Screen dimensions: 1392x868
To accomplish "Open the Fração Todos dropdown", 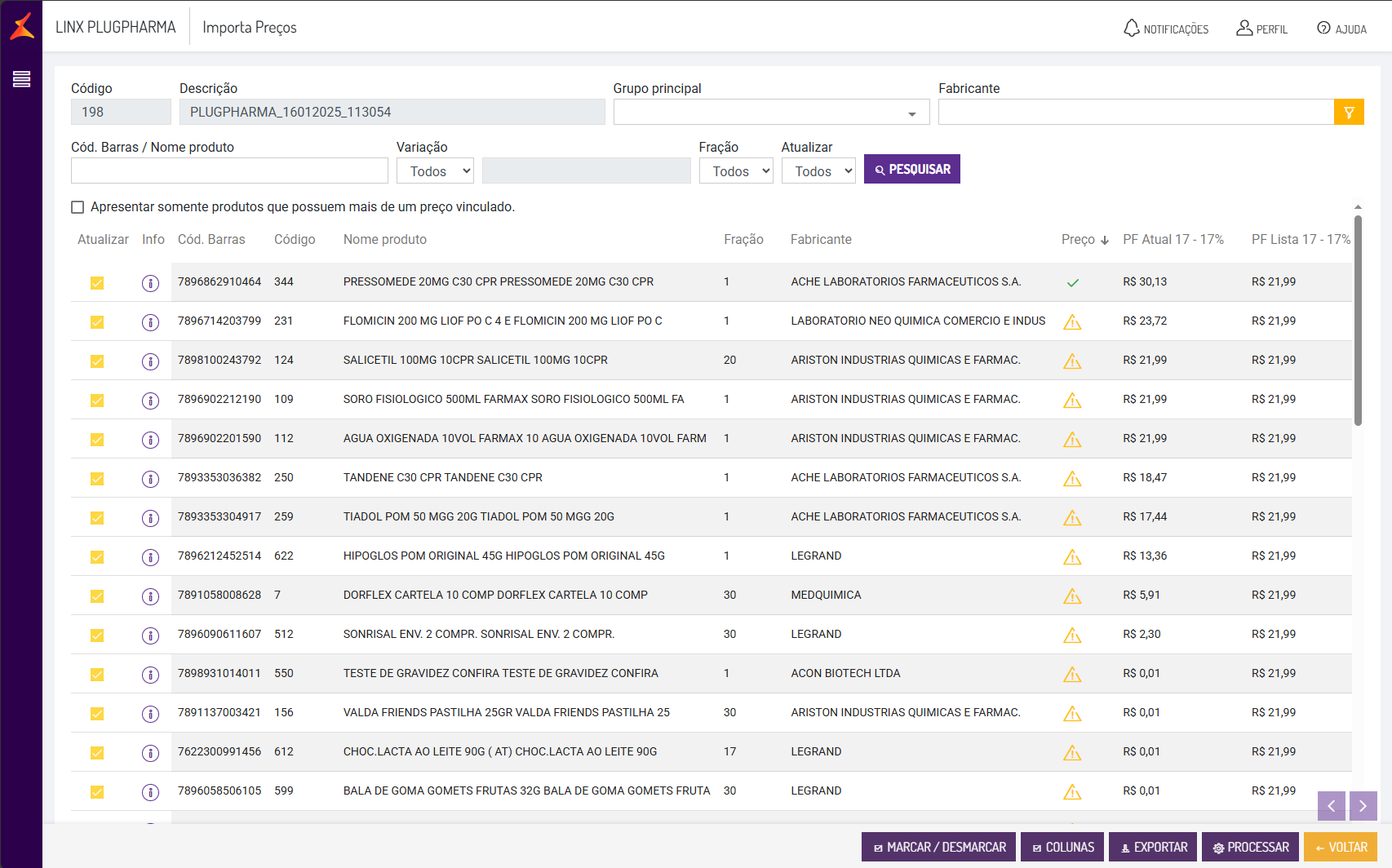I will click(x=735, y=171).
